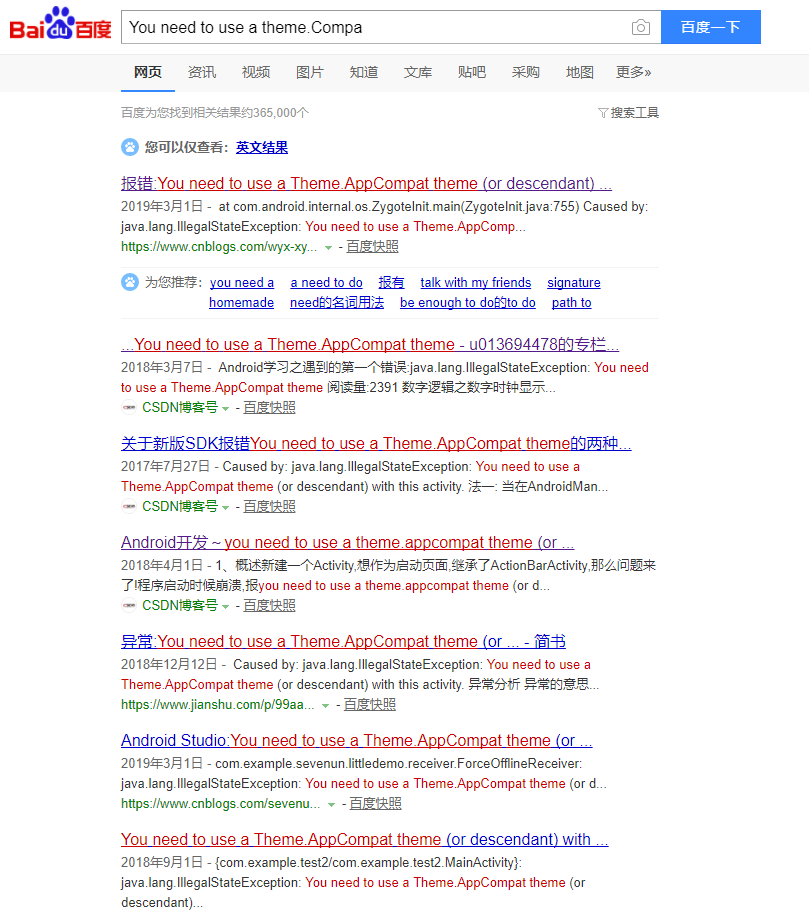Open result Android开发～you need to use a theme
Screen dimensions: 809x911
click(348, 543)
